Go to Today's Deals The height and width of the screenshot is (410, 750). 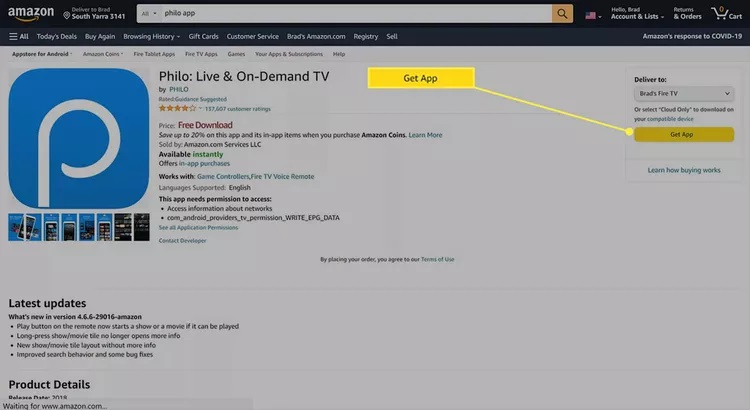point(57,36)
